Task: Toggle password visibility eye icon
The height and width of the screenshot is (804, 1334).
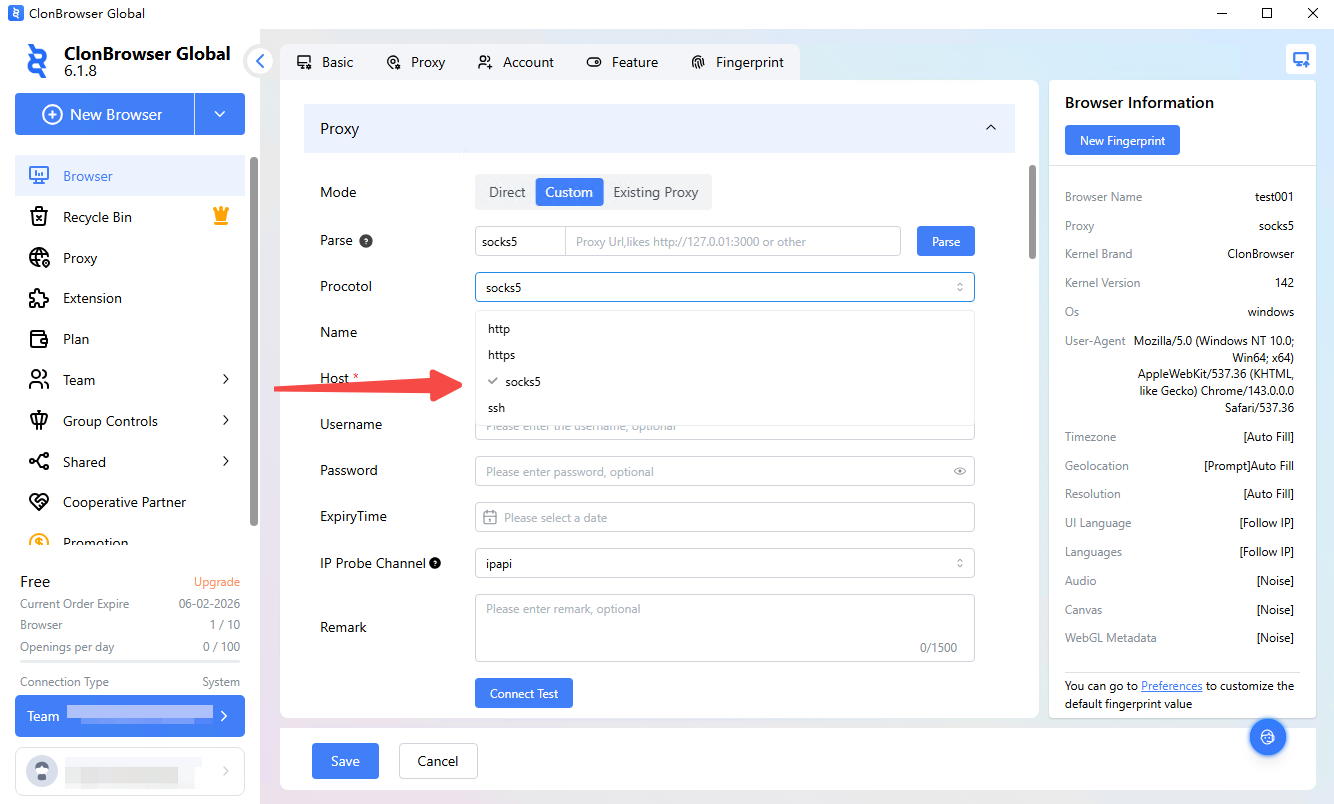Action: 959,471
